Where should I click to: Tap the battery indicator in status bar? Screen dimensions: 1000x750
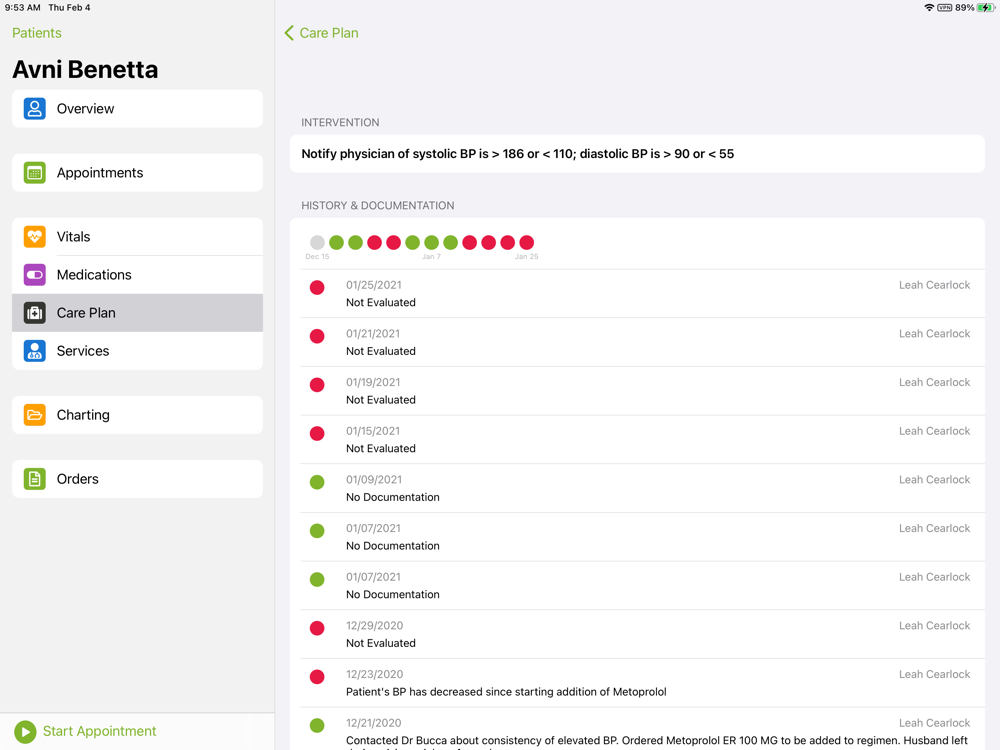point(985,8)
